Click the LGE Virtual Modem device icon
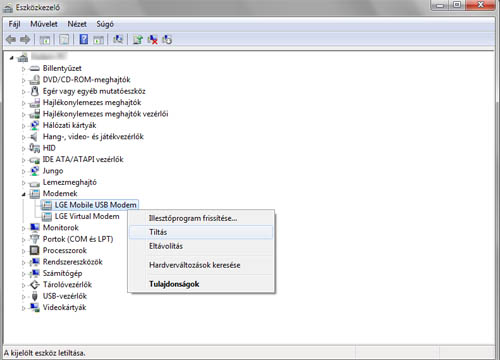The width and height of the screenshot is (500, 360). click(x=47, y=217)
